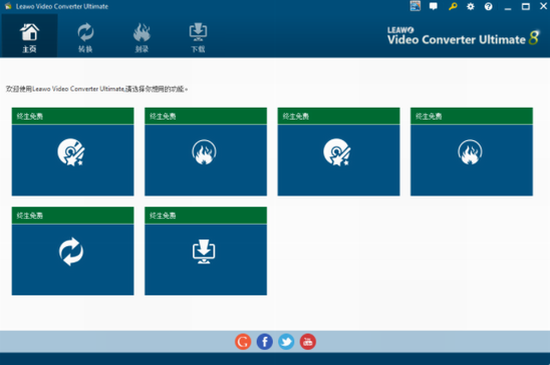This screenshot has width=550, height=365.
Task: Switch to the 转换 convert tab
Action: point(85,36)
